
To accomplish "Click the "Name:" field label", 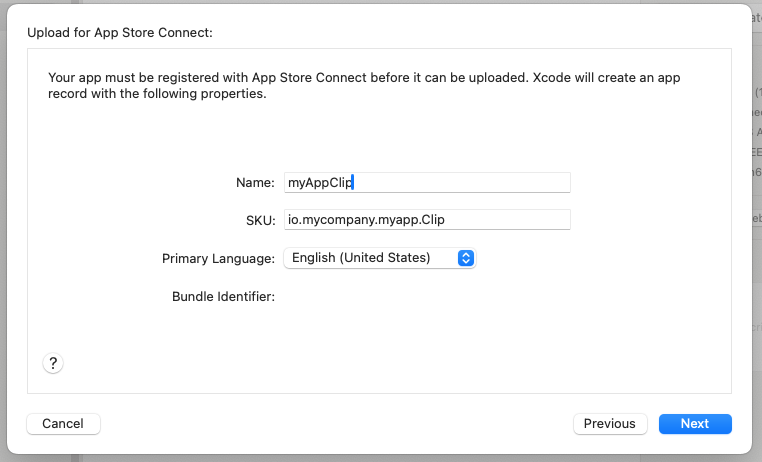I will (255, 182).
